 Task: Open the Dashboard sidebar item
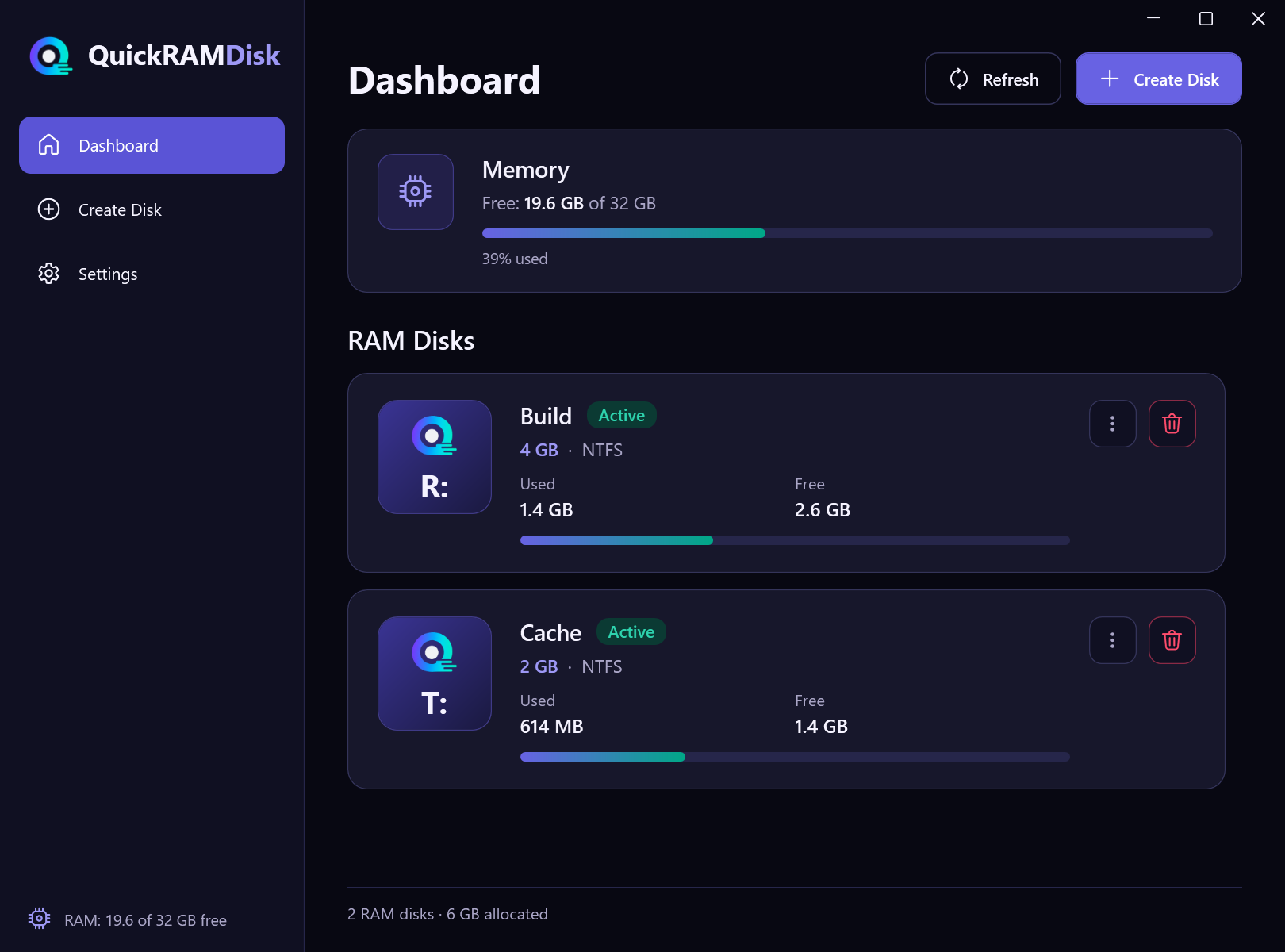[x=152, y=145]
